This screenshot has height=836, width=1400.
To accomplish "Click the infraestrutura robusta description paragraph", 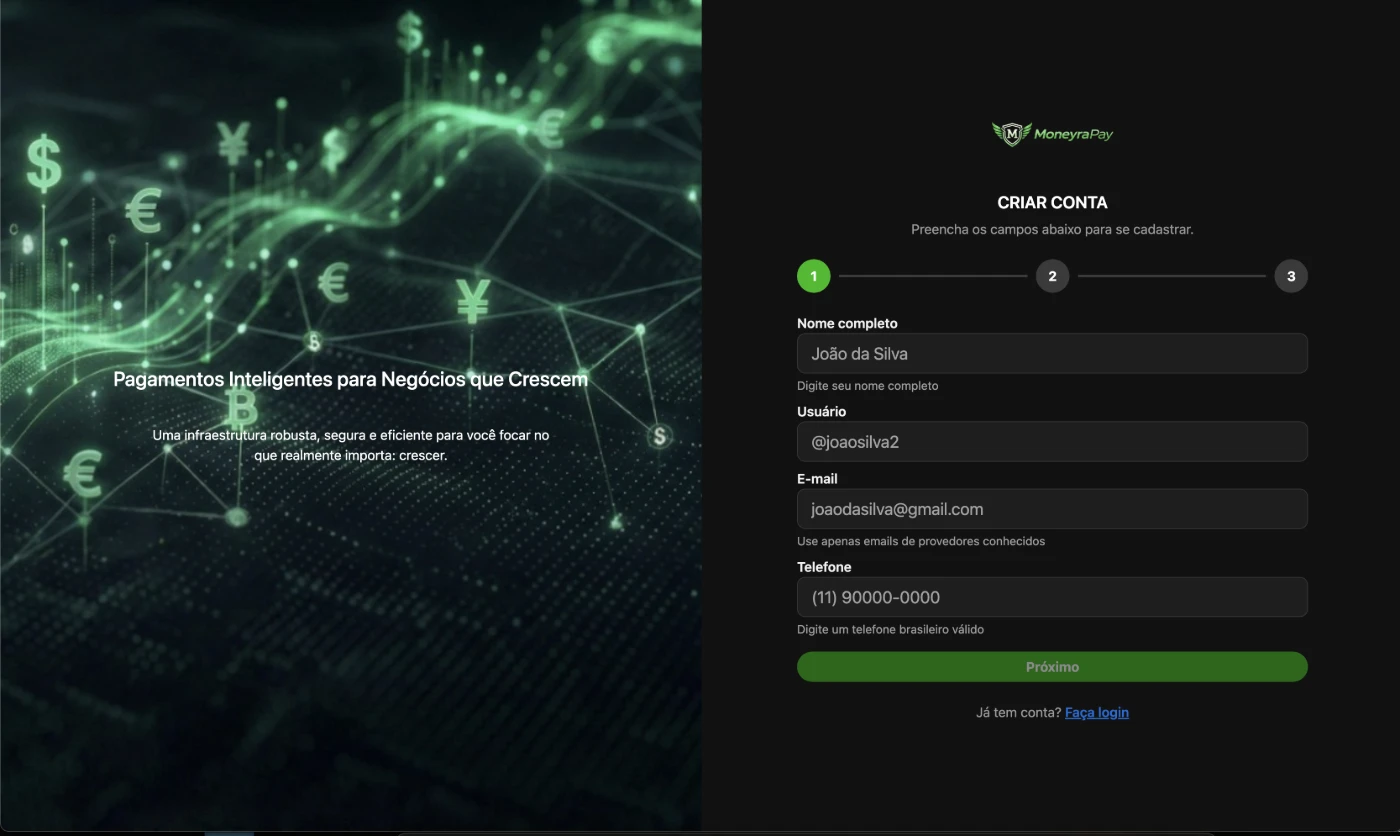I will (350, 445).
